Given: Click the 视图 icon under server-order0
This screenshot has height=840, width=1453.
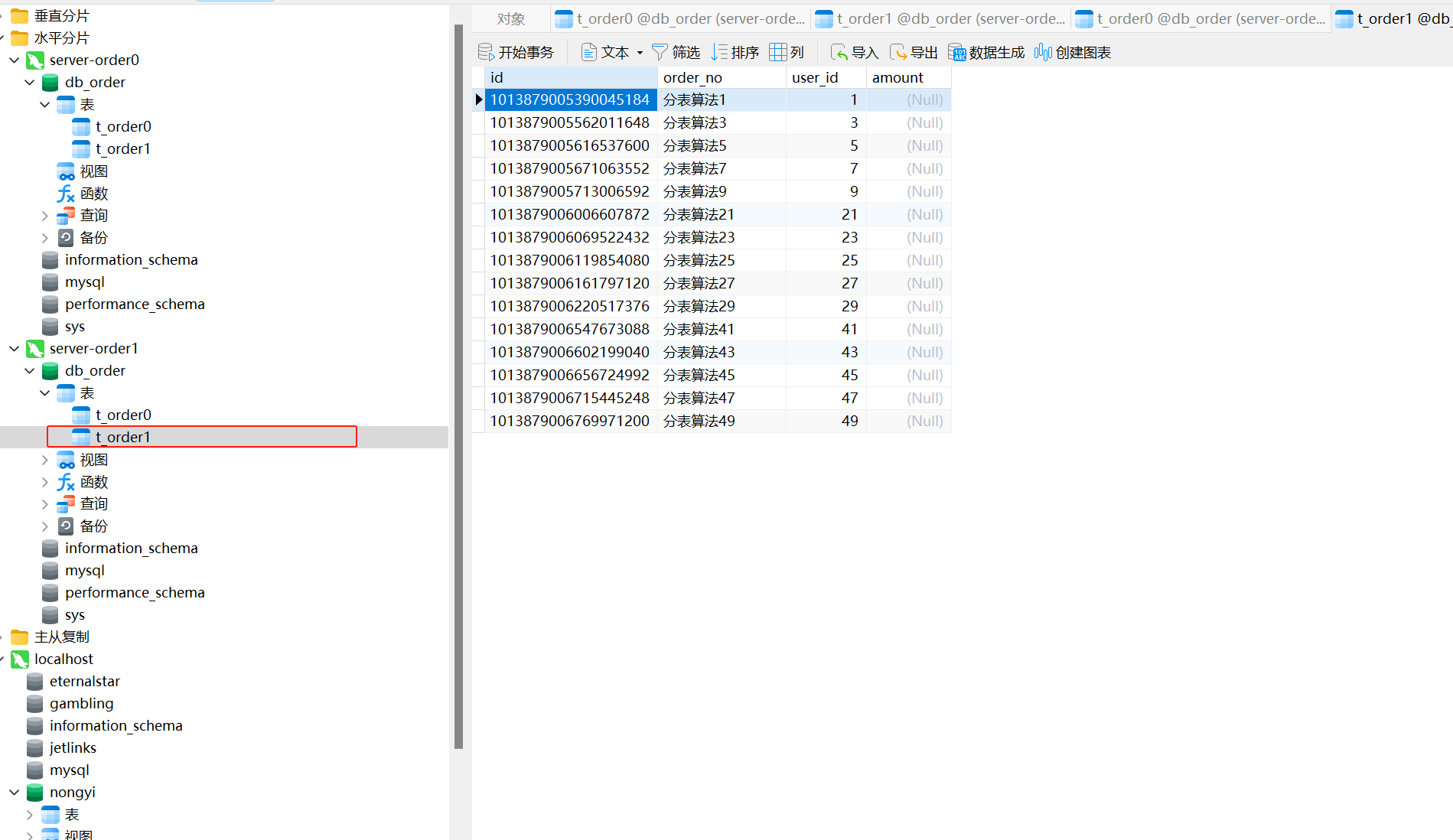Looking at the screenshot, I should click(x=66, y=171).
